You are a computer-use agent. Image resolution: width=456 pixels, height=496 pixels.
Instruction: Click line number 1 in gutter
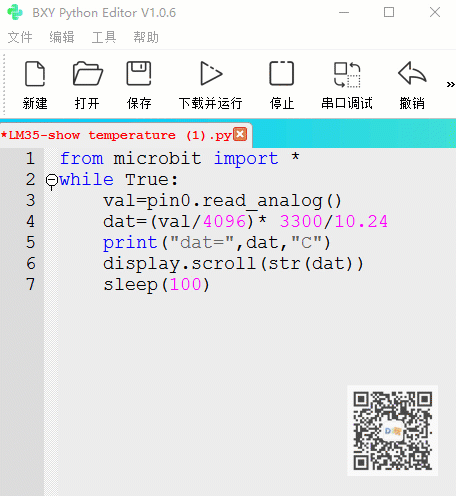(30, 158)
